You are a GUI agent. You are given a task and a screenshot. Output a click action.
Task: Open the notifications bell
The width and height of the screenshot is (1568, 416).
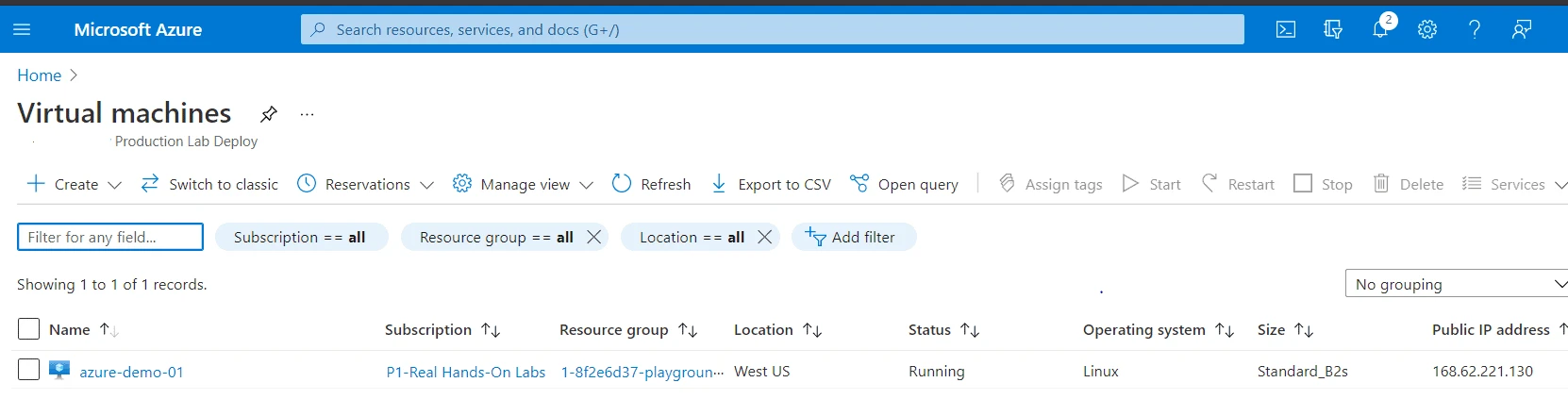click(1380, 29)
